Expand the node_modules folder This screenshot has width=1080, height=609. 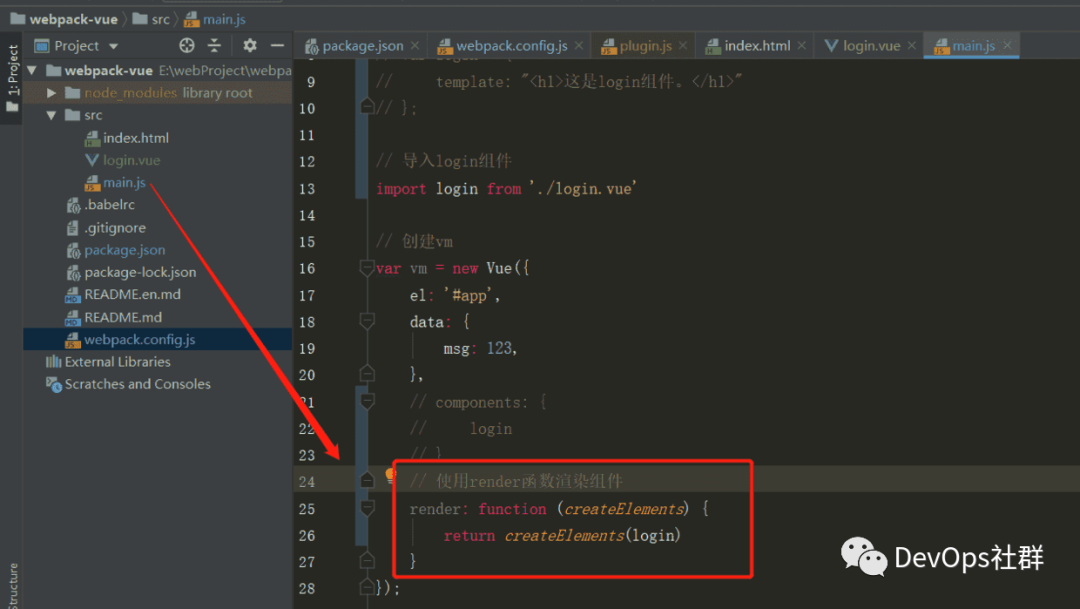click(x=52, y=92)
